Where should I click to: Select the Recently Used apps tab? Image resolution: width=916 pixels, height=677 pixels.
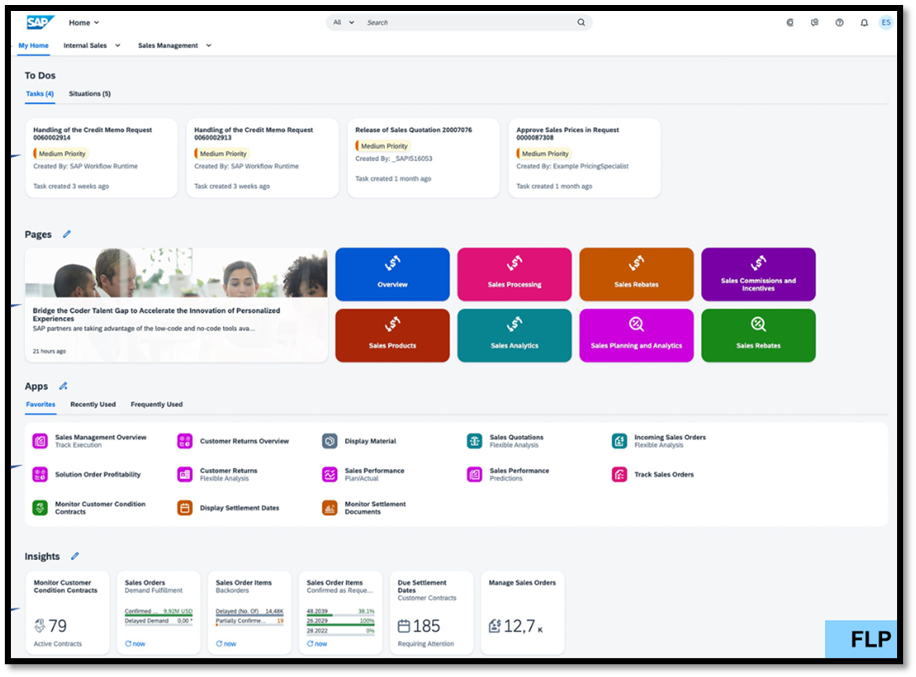(x=92, y=404)
